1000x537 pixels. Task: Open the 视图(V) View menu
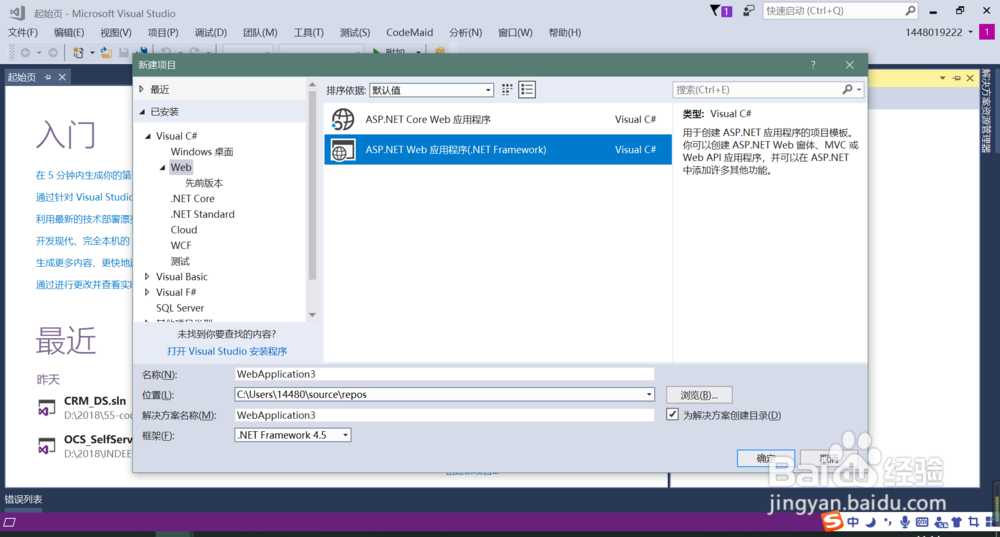(115, 33)
